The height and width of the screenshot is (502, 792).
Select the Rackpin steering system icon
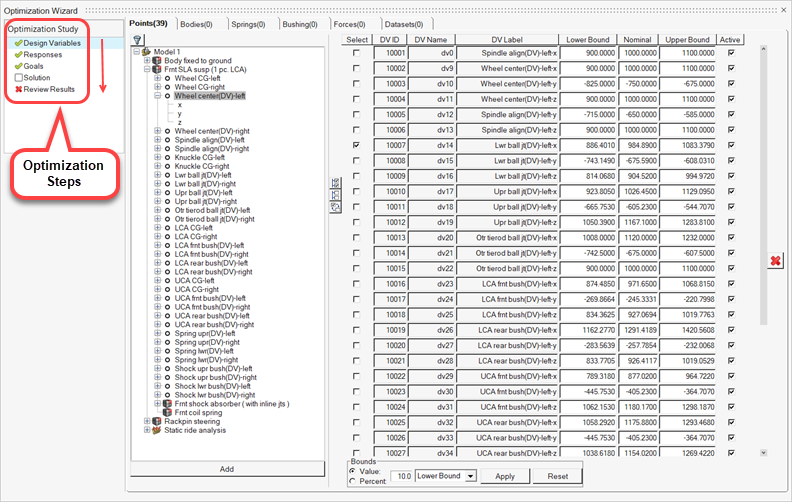pos(158,421)
